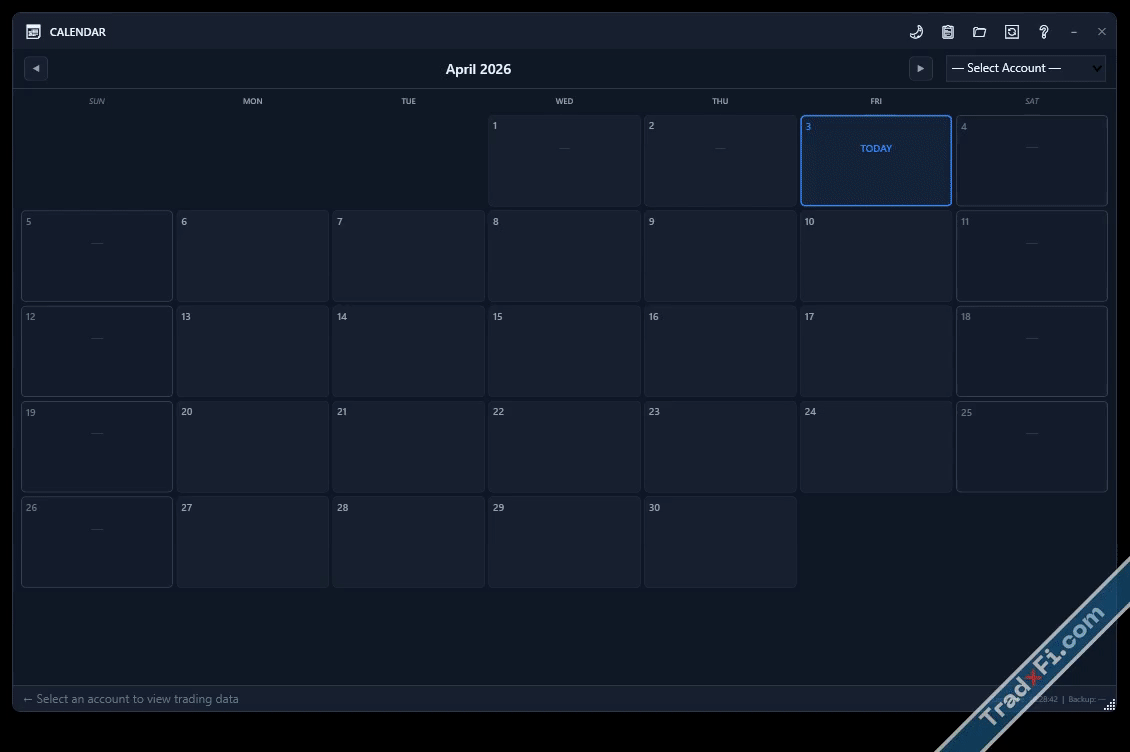Screen dimensions: 1130x752
Task: Select today's cell, April 3
Action: (876, 161)
